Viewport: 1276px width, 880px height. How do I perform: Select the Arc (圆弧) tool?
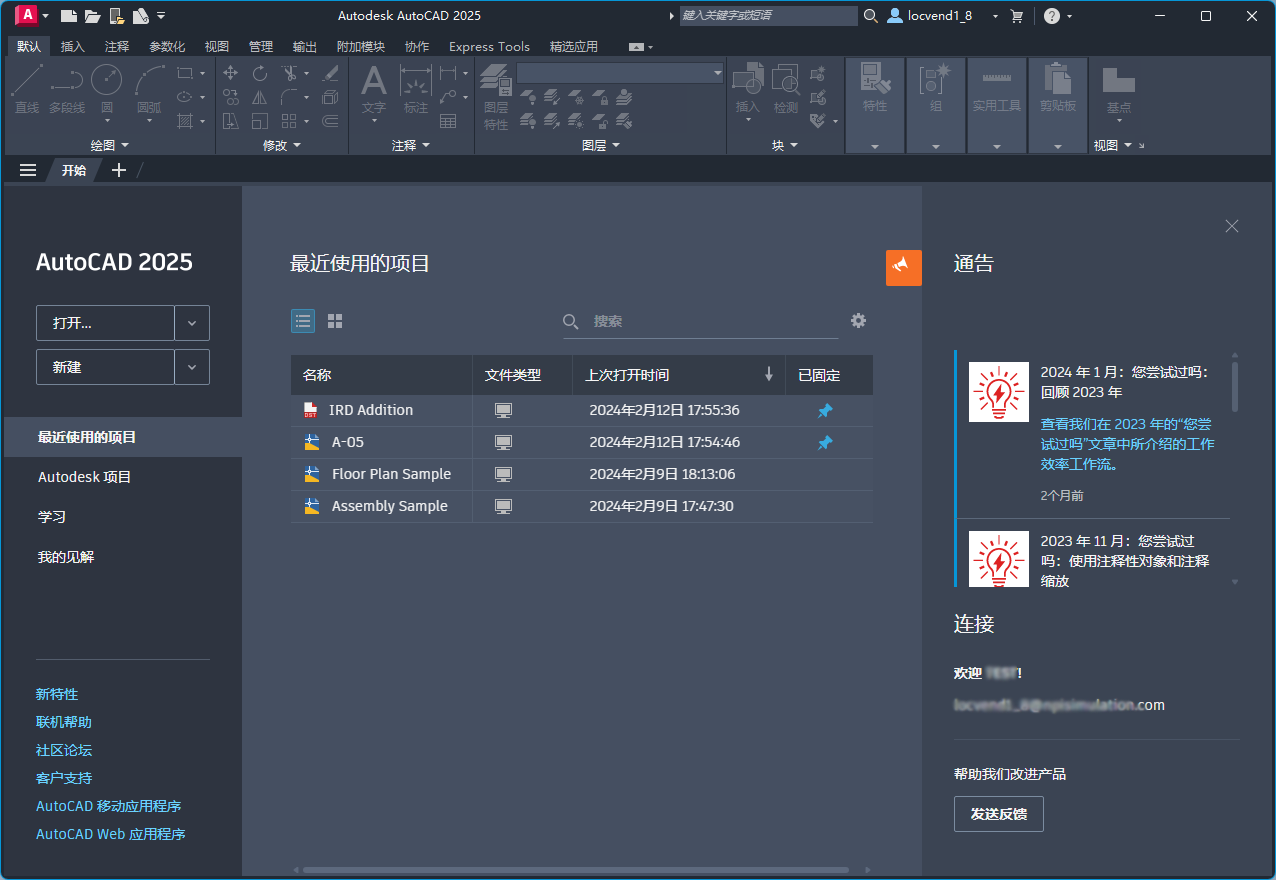(x=149, y=92)
